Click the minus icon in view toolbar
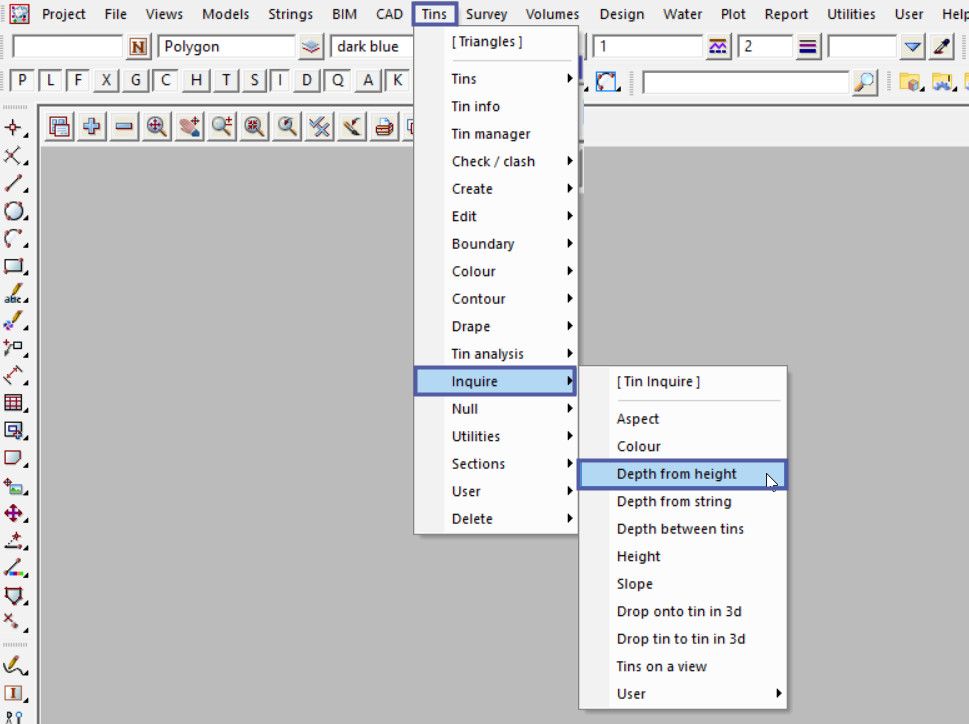The image size is (969, 724). pyautogui.click(x=124, y=126)
